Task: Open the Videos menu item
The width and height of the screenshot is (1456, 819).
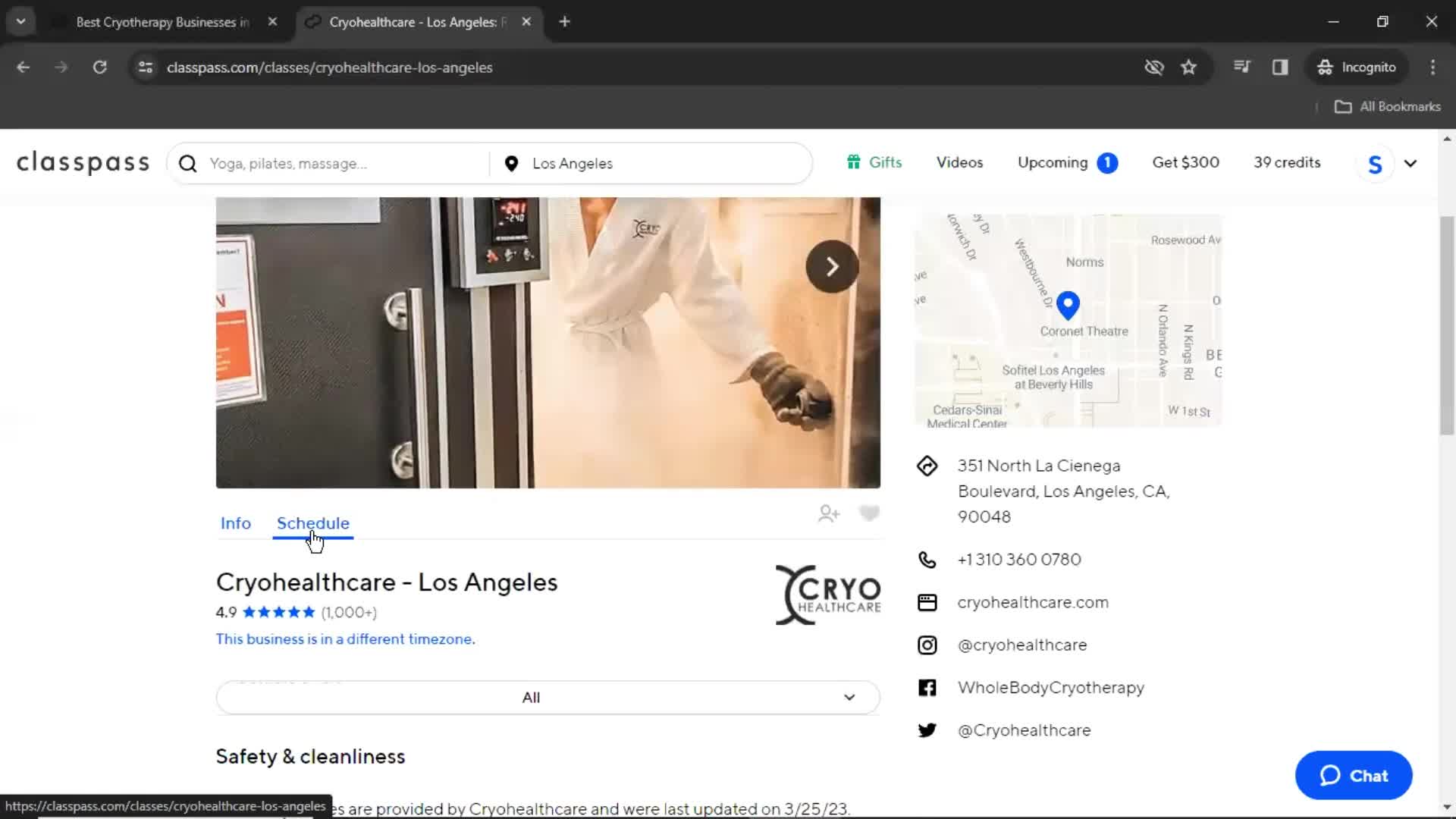Action: 959,162
